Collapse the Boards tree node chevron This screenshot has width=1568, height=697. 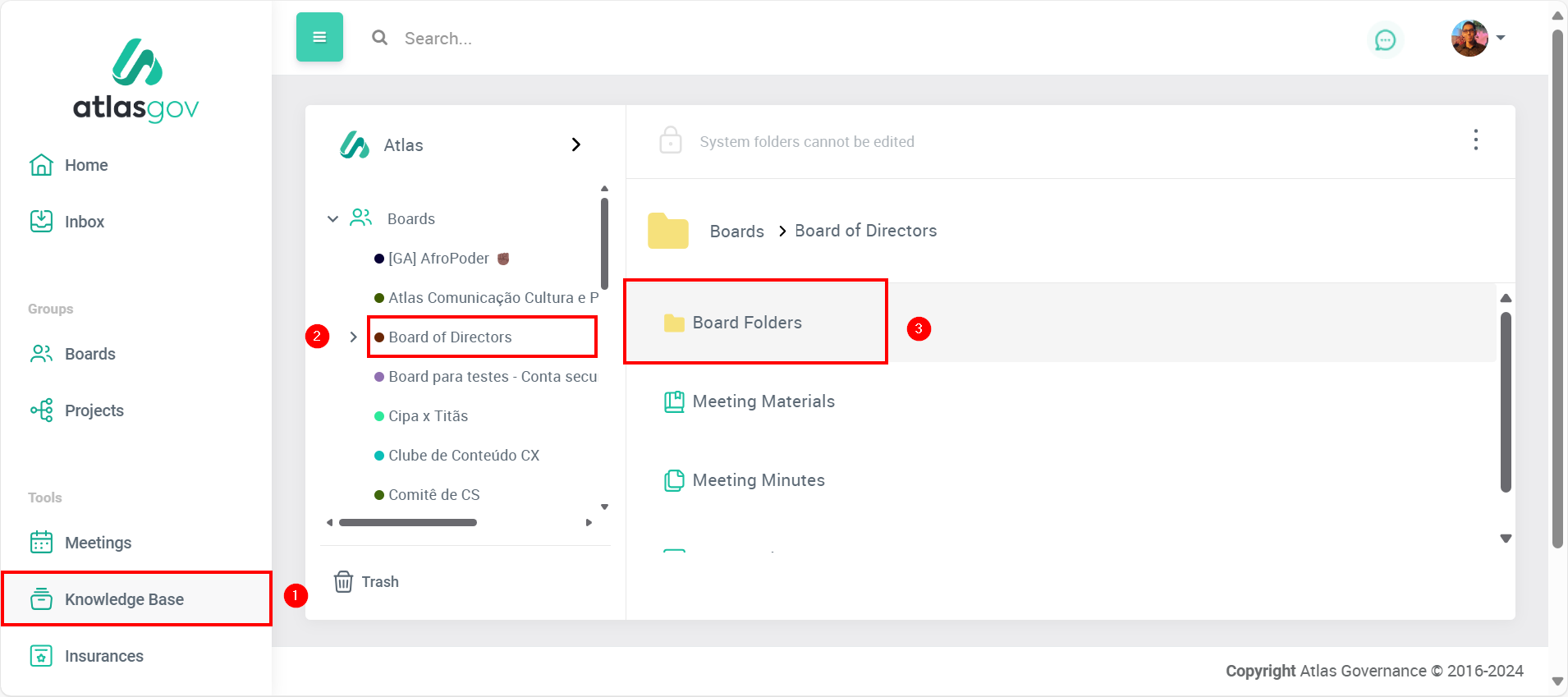click(x=332, y=219)
